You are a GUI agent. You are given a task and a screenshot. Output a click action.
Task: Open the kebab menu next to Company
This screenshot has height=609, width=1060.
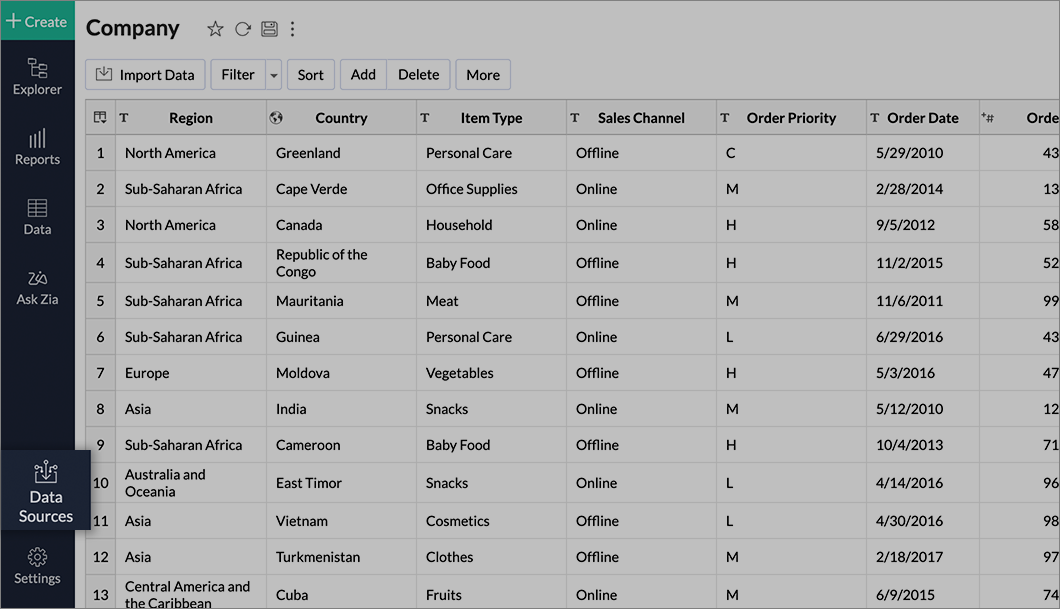click(292, 29)
